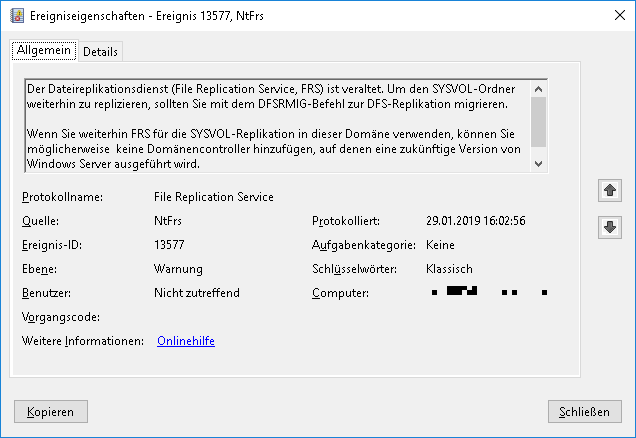Click the description scrollbar's up arrow

(539, 88)
